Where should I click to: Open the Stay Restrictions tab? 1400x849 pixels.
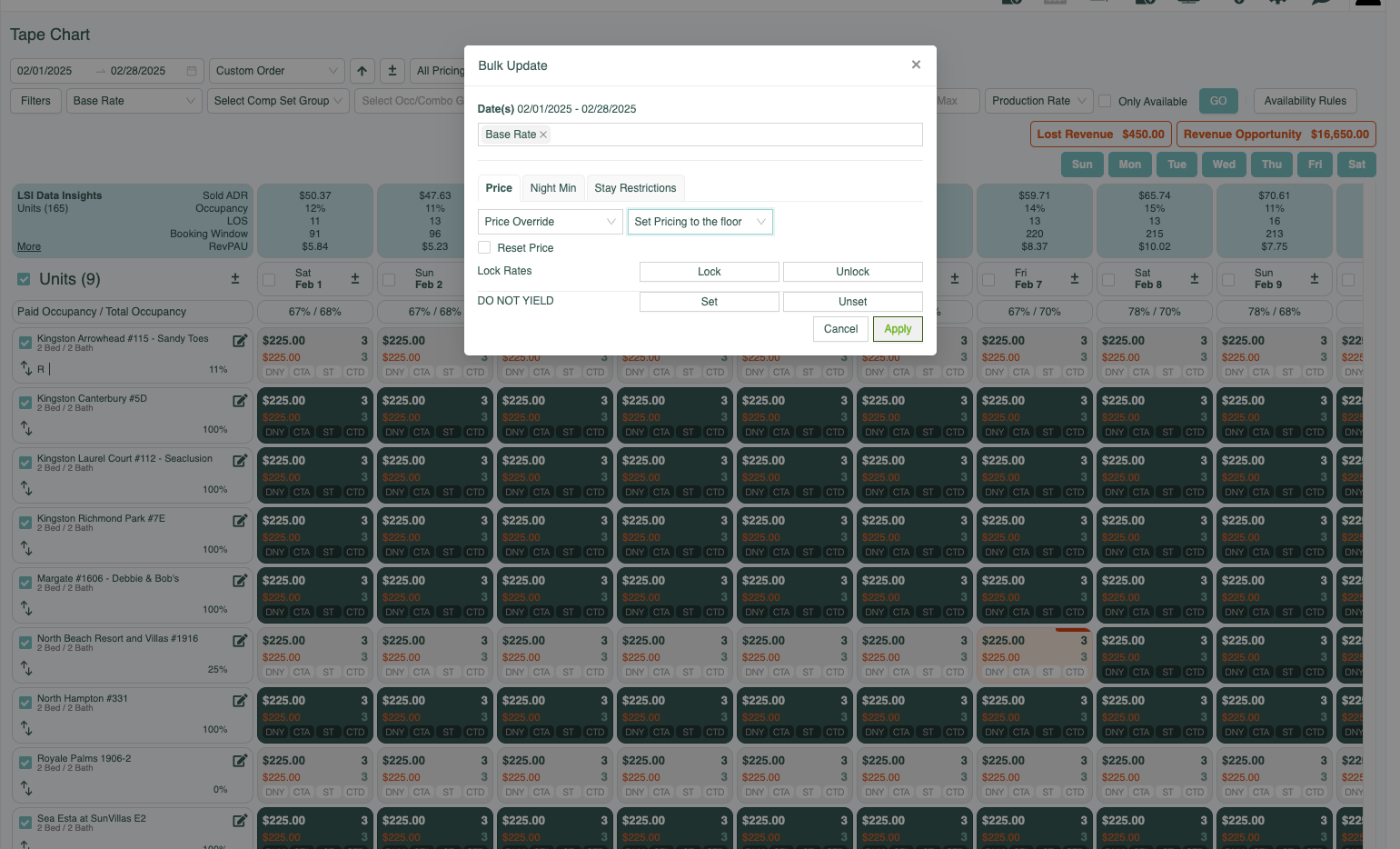(x=635, y=188)
